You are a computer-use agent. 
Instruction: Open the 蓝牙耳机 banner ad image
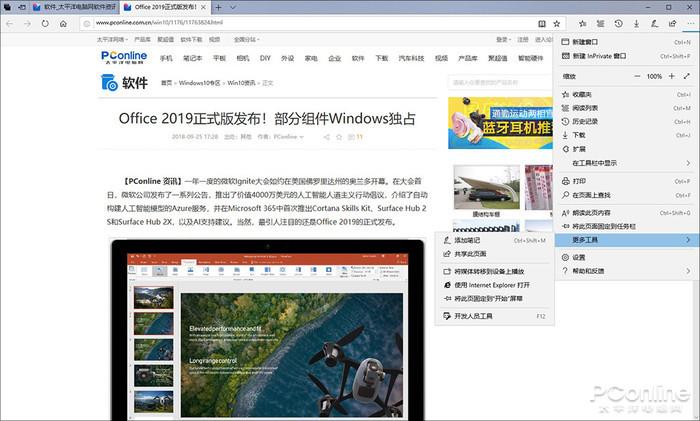pos(500,123)
